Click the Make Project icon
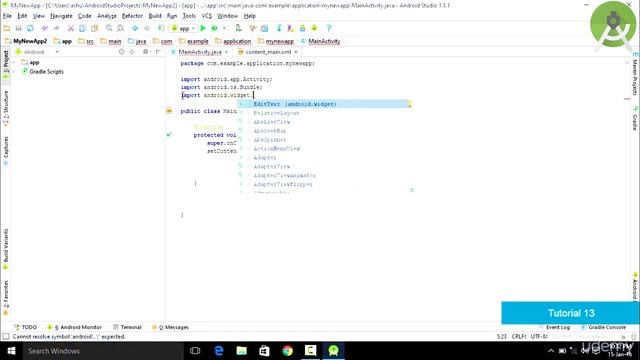The height and width of the screenshot is (360, 640). tap(161, 28)
